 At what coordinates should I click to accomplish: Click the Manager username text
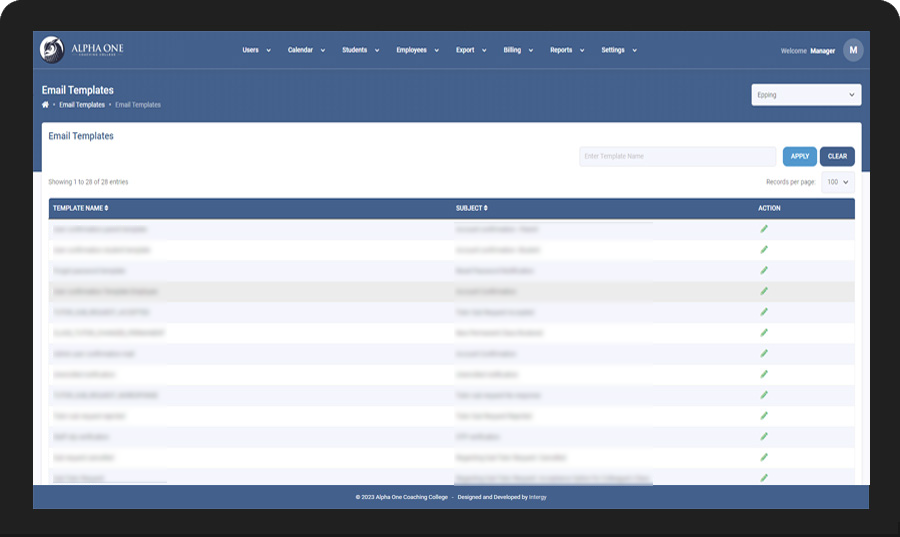(822, 51)
